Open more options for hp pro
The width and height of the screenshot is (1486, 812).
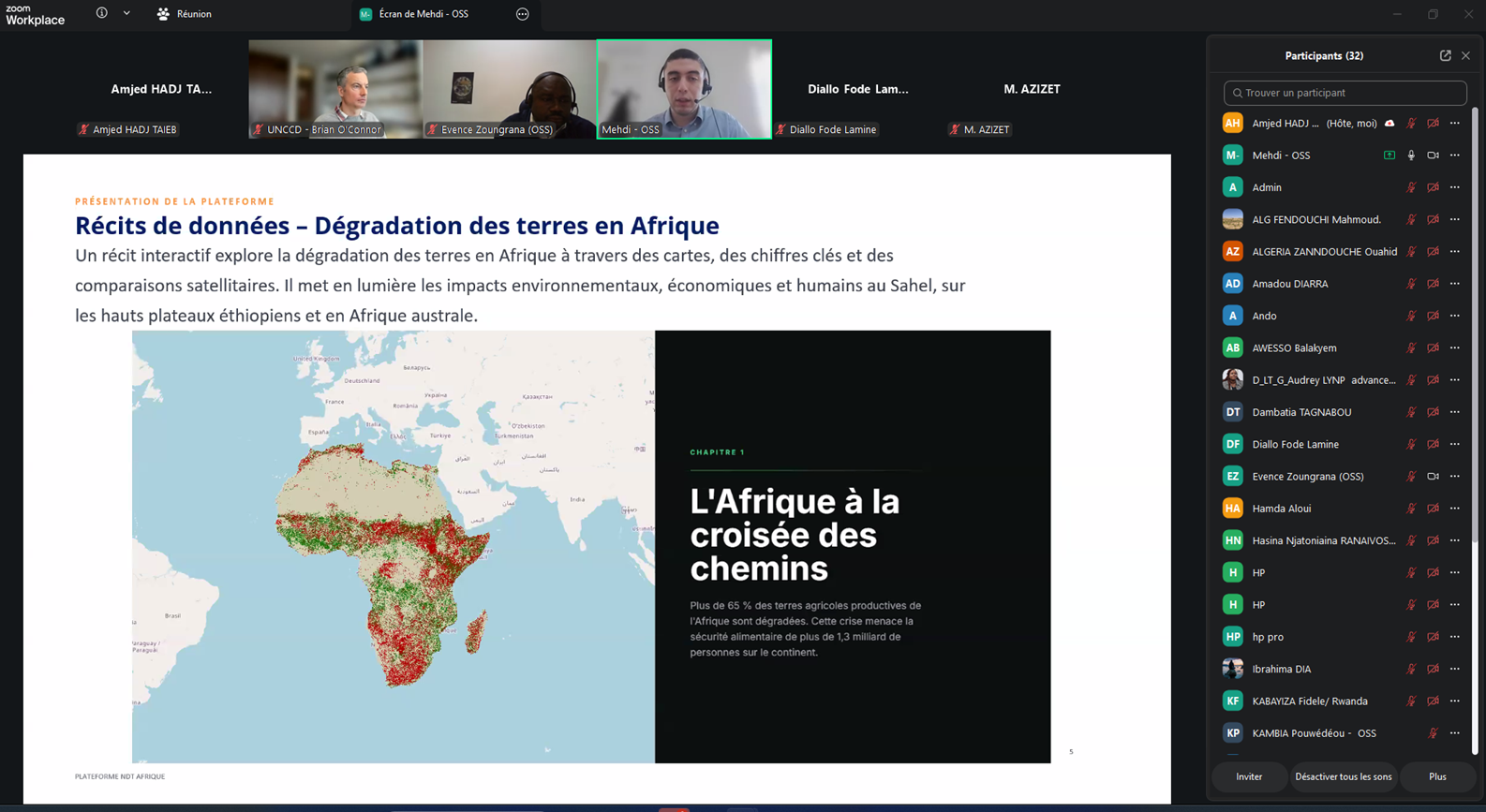[1455, 637]
